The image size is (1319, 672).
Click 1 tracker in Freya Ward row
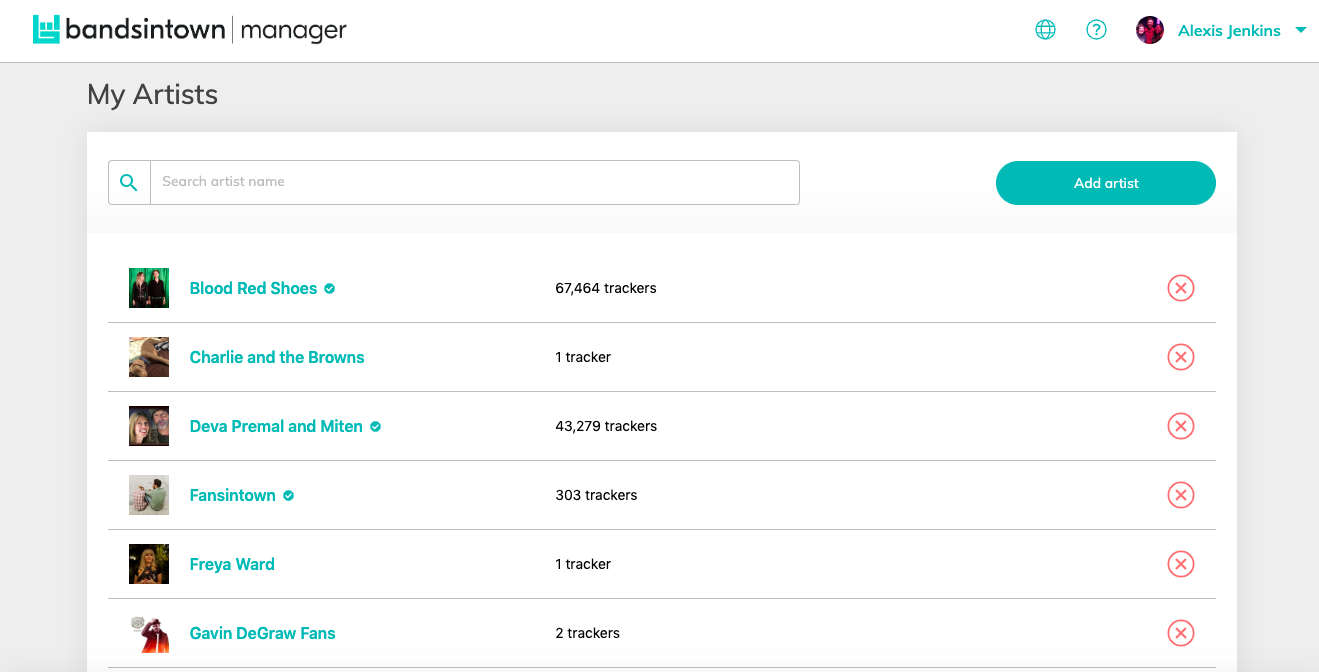click(x=583, y=564)
